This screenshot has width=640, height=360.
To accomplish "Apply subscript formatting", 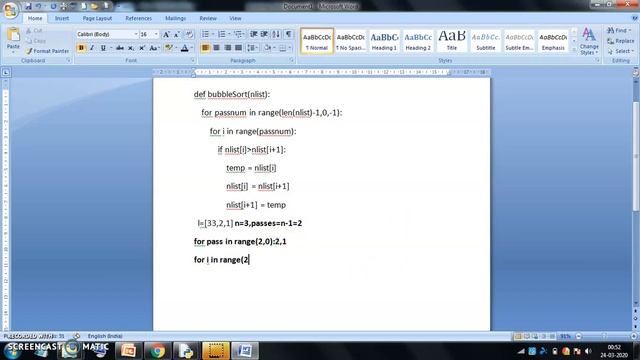I will click(131, 48).
